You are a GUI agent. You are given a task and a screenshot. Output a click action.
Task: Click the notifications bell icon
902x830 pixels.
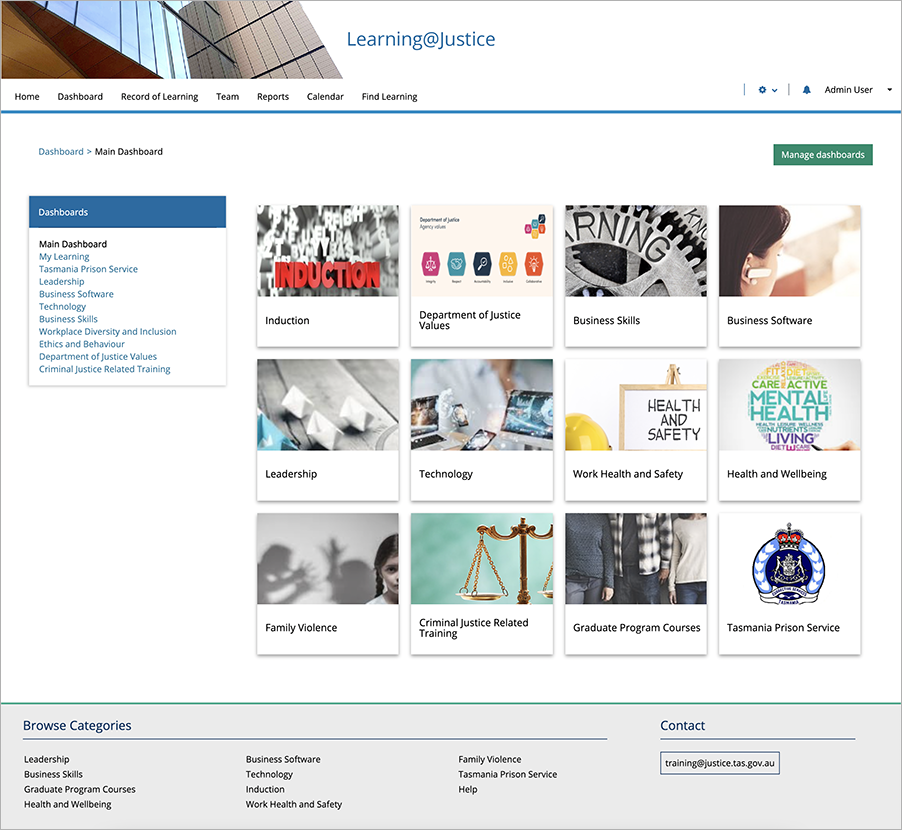point(807,90)
